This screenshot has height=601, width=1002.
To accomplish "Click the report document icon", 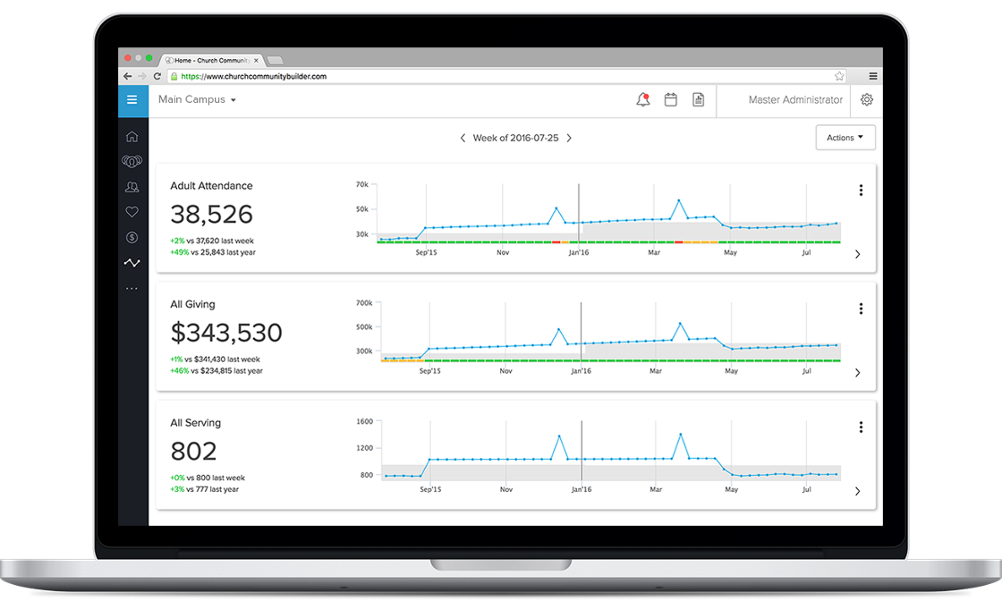I will (697, 100).
